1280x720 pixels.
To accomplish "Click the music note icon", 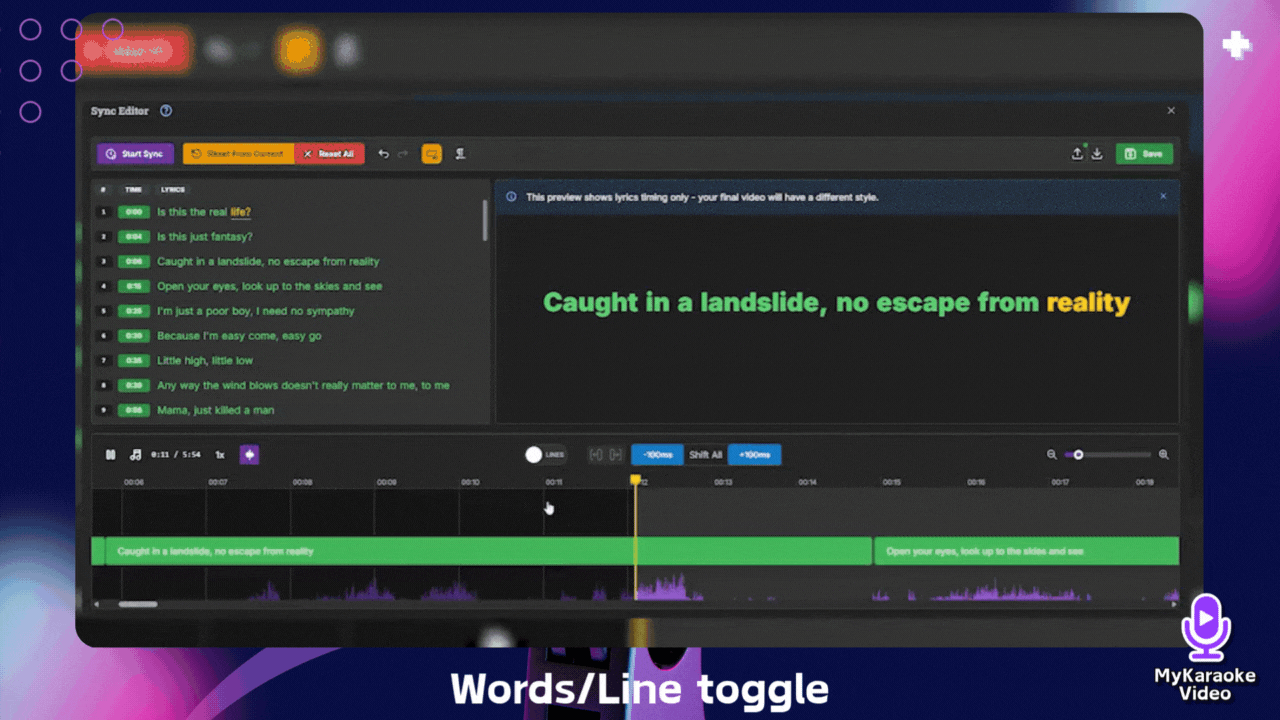I will (136, 455).
